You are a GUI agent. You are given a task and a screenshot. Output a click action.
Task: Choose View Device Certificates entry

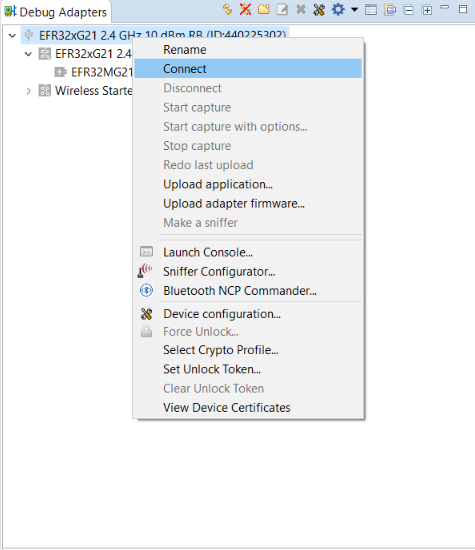click(248, 408)
